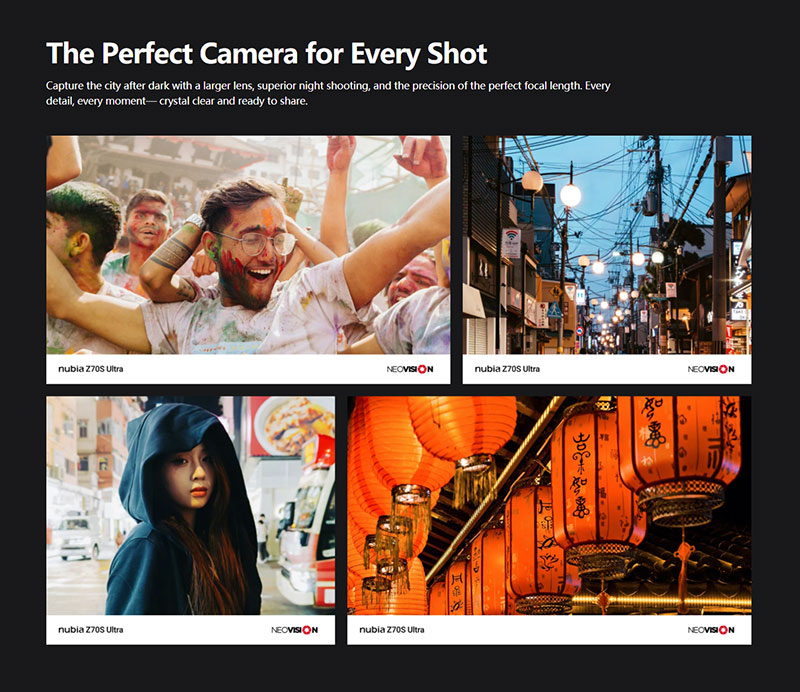Image resolution: width=800 pixels, height=692 pixels.
Task: Click "The Perfect Camera for Every Shot" heading
Action: point(267,53)
